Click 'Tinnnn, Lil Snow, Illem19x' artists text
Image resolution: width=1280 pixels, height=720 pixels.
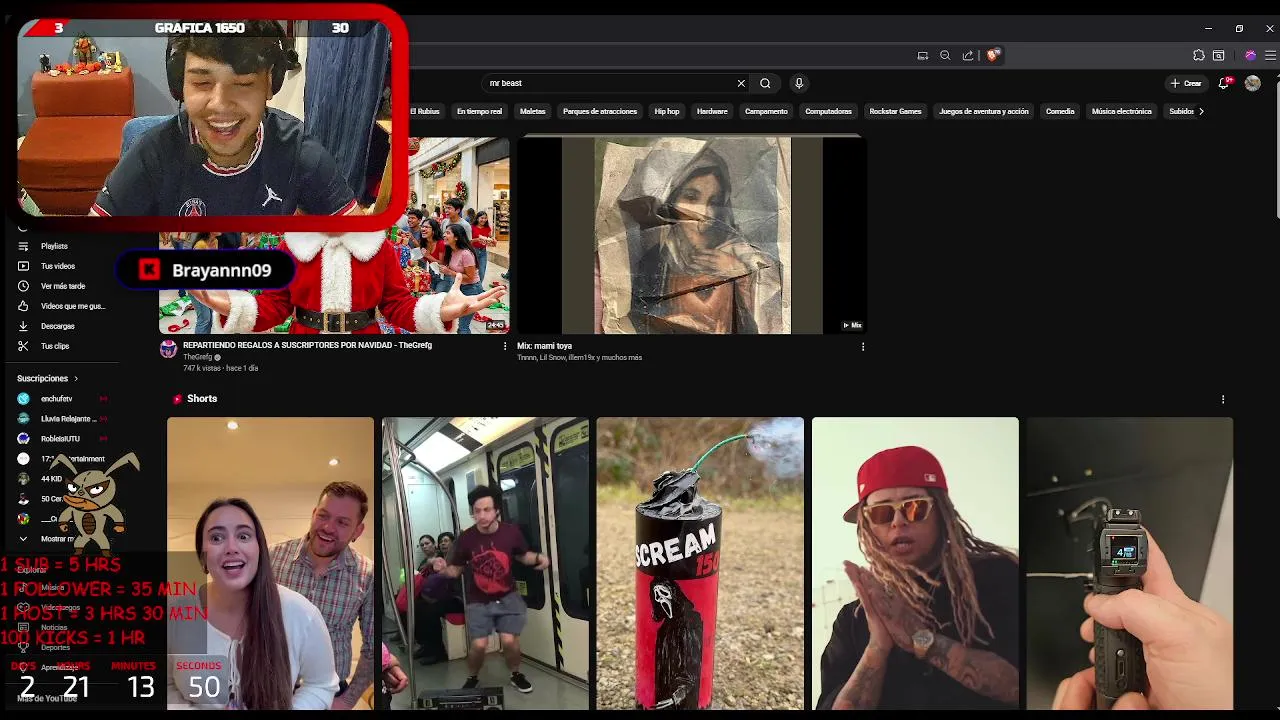coord(579,357)
